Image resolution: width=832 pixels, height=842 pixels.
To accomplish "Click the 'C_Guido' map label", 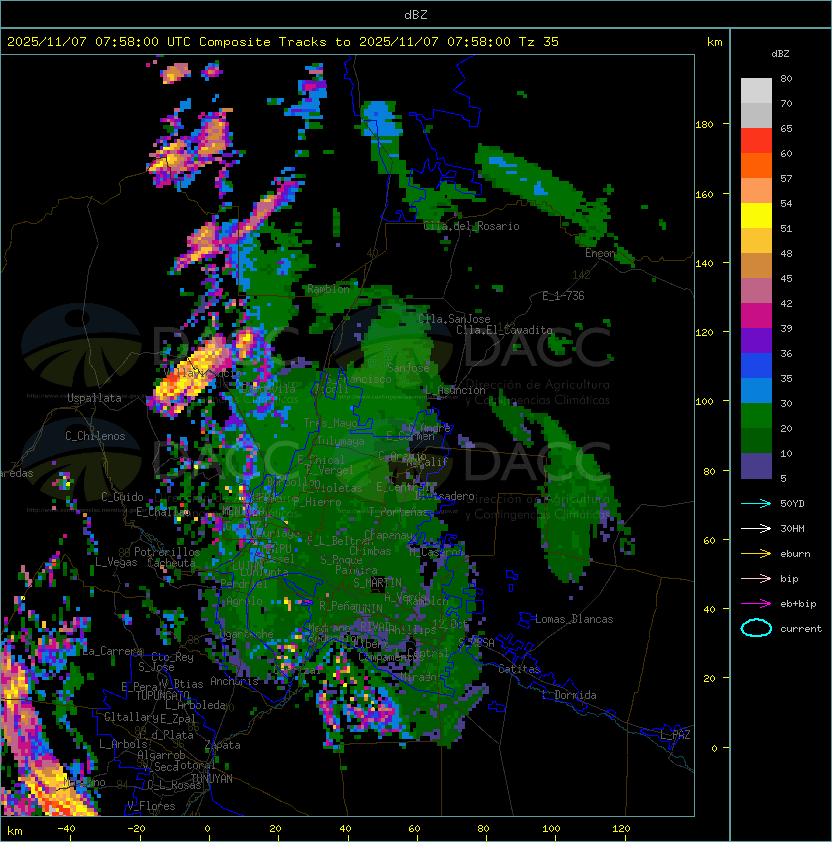I will point(122,497).
